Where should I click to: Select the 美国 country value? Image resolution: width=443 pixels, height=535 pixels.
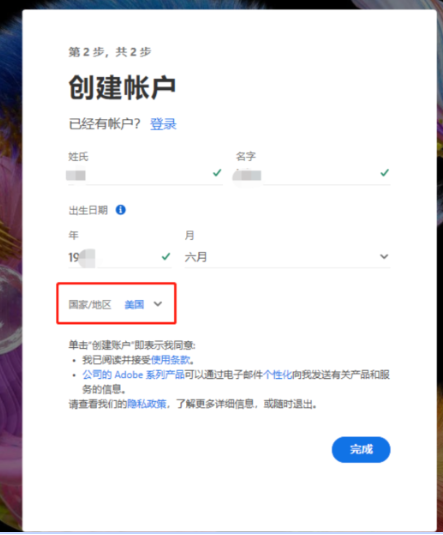click(134, 304)
